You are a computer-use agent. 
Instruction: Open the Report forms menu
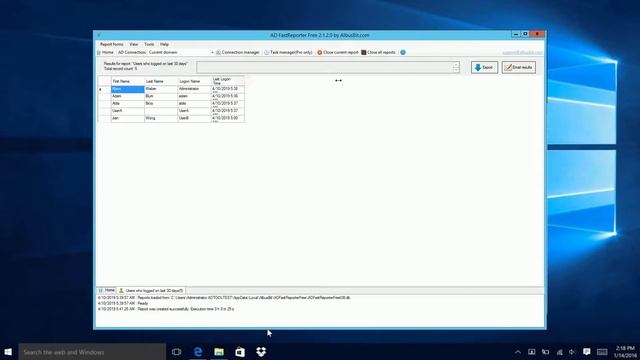pos(111,44)
